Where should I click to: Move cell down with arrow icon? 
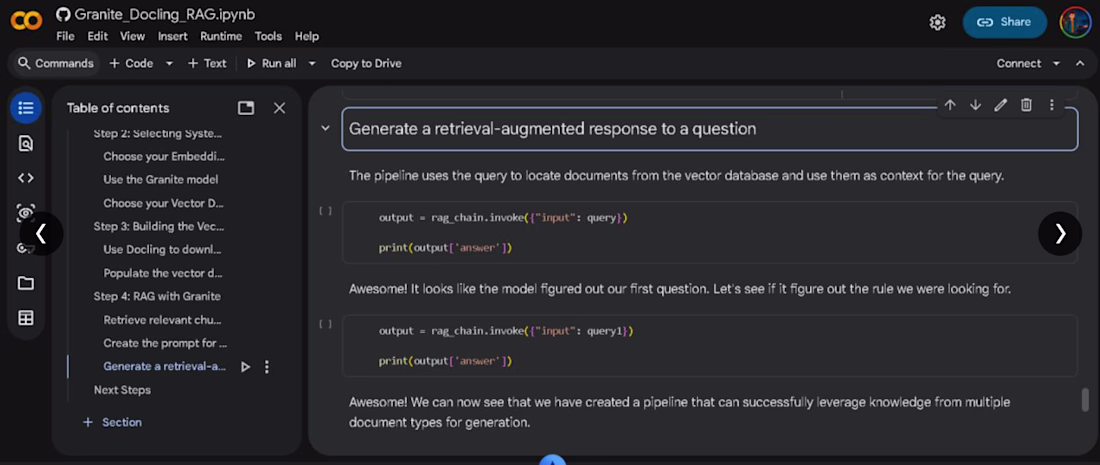click(x=975, y=105)
